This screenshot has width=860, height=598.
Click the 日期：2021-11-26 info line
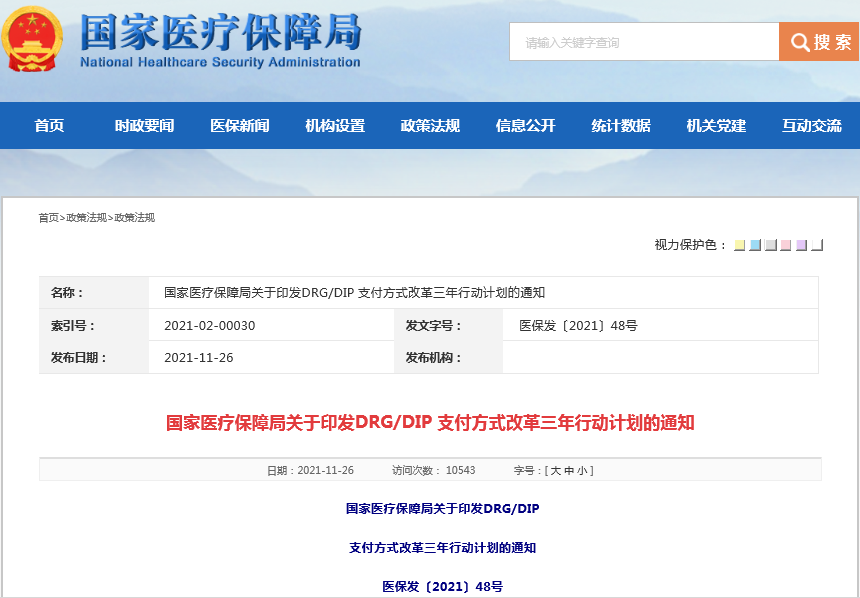310,471
